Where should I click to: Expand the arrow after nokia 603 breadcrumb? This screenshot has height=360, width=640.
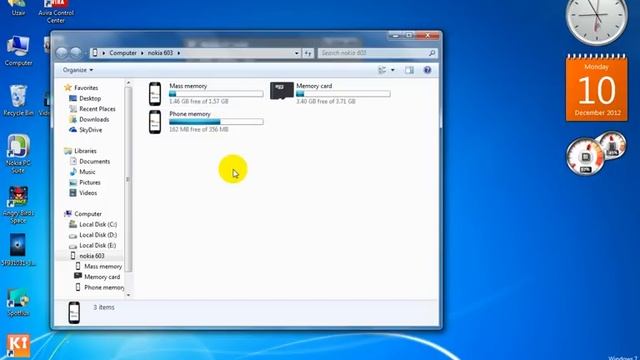coord(178,53)
